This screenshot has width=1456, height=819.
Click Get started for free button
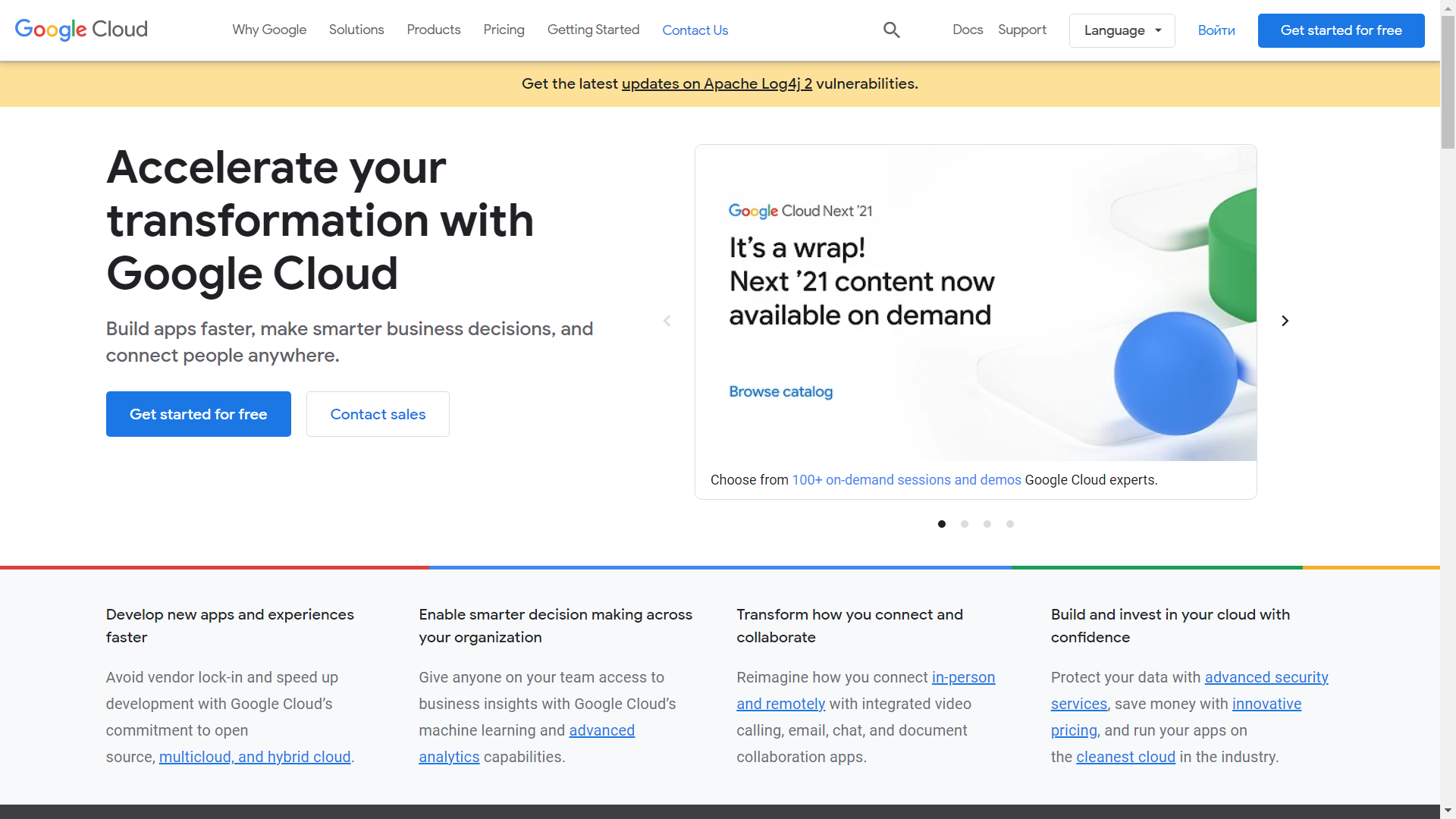[1341, 30]
